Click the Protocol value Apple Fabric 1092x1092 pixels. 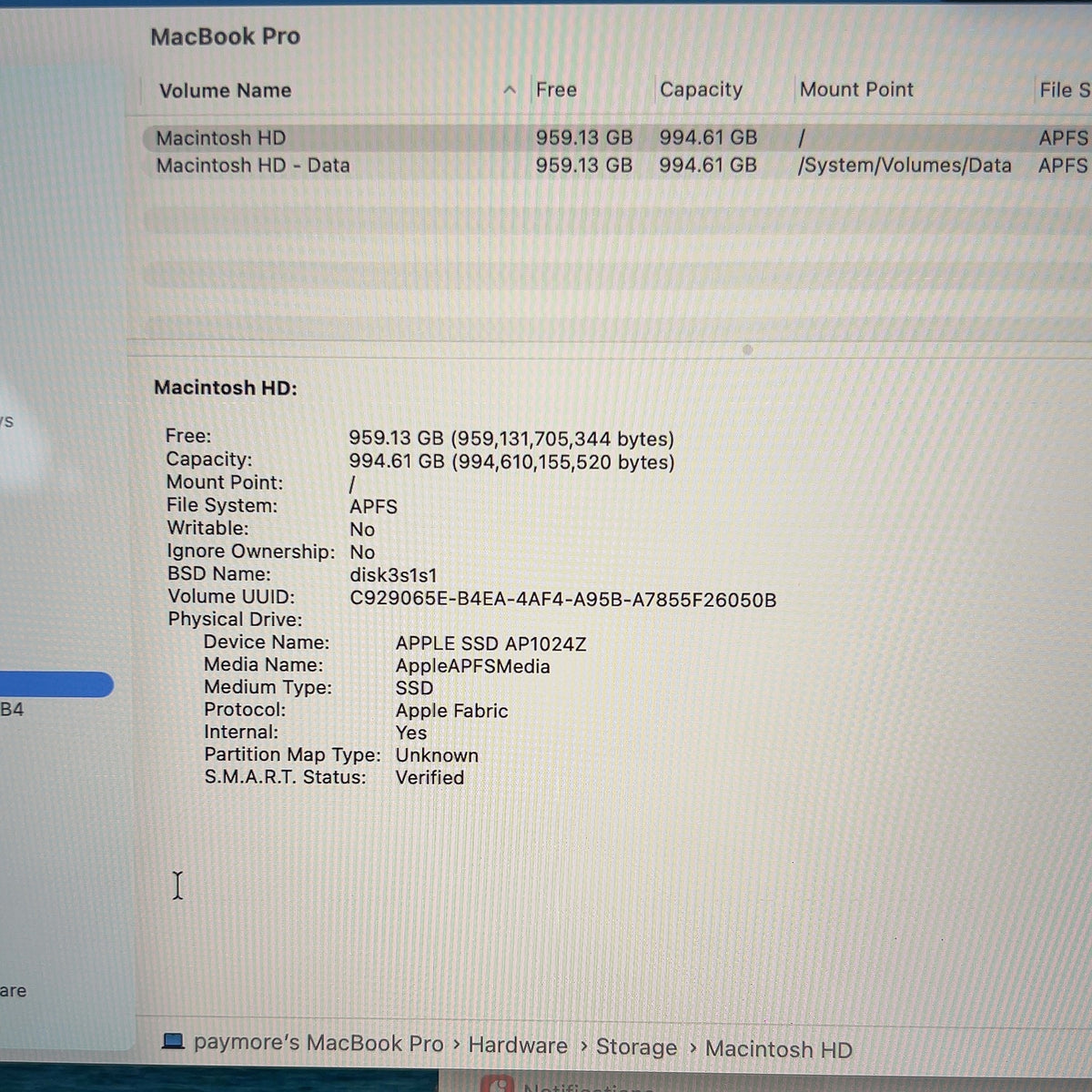point(451,711)
